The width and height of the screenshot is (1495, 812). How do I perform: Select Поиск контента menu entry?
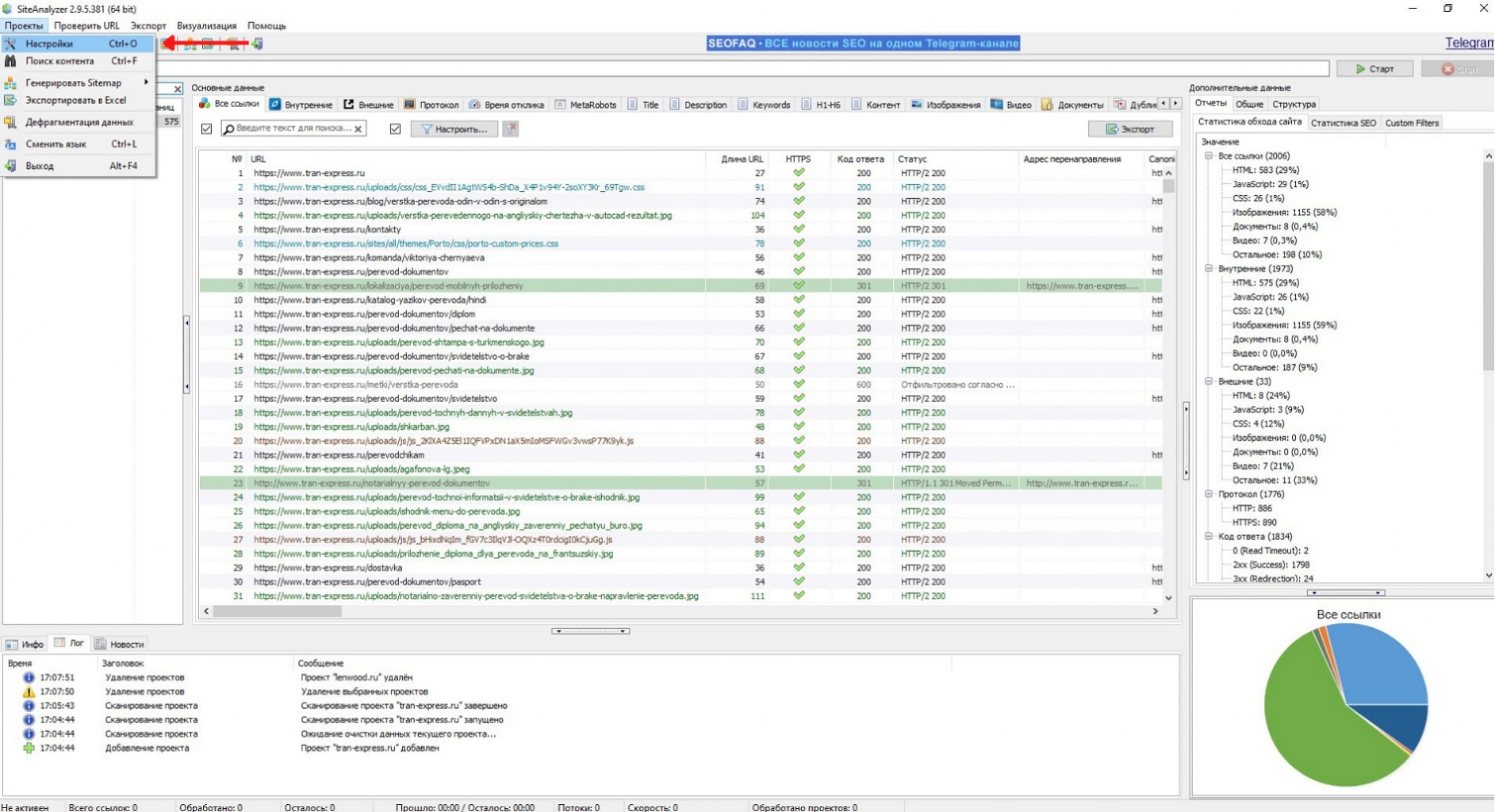pyautogui.click(x=78, y=61)
